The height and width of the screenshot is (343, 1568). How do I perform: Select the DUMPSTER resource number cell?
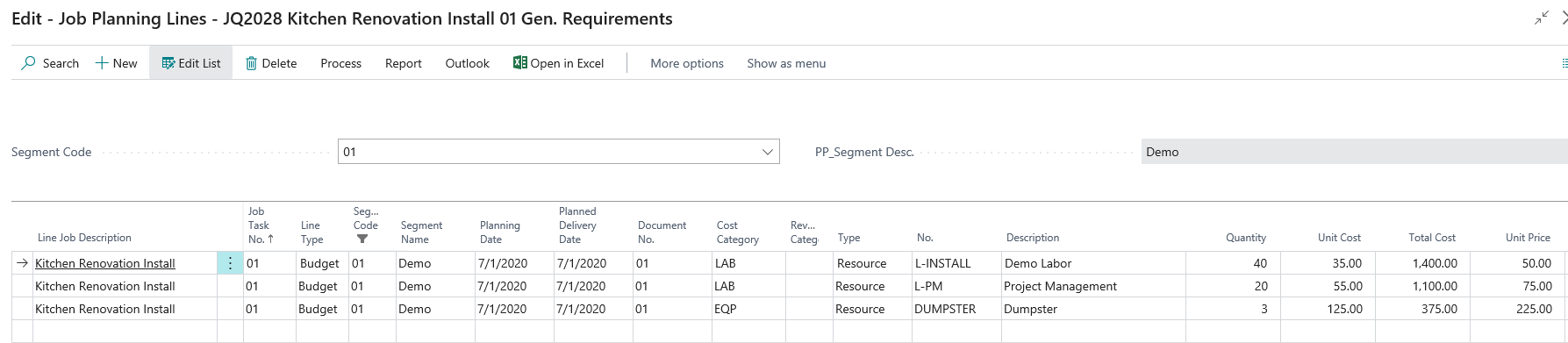pos(956,309)
